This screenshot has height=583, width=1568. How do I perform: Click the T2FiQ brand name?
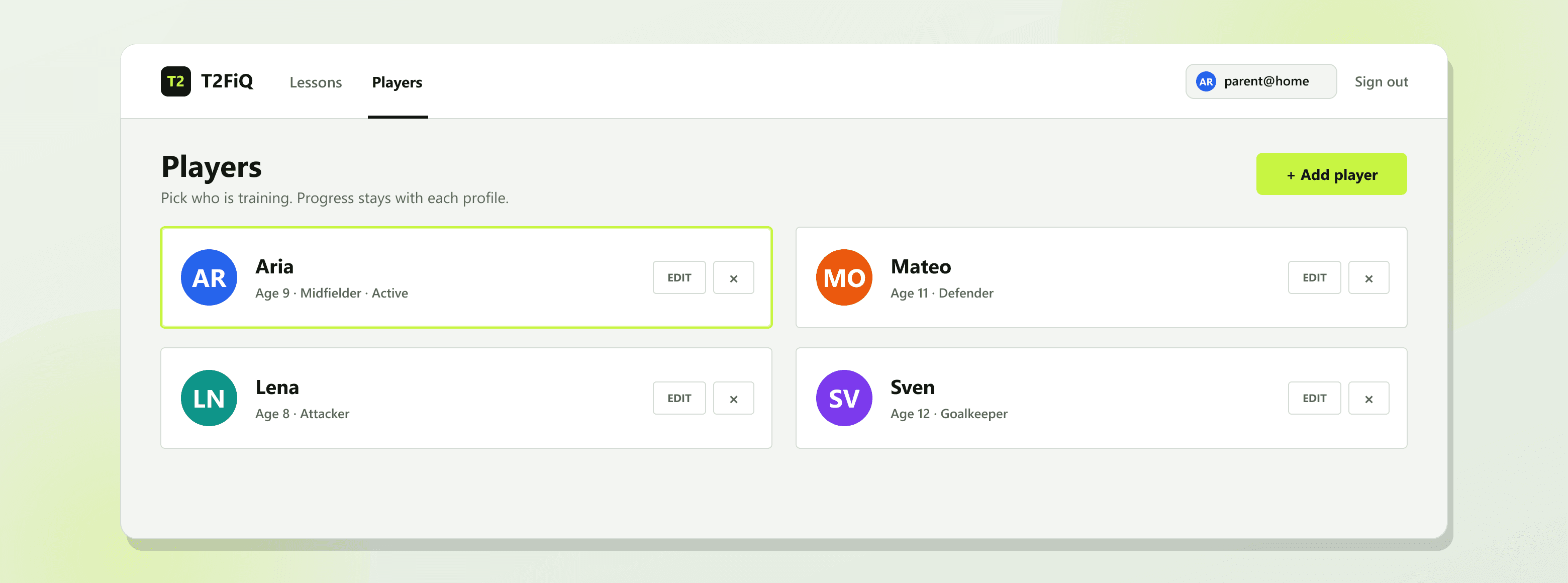pyautogui.click(x=227, y=81)
